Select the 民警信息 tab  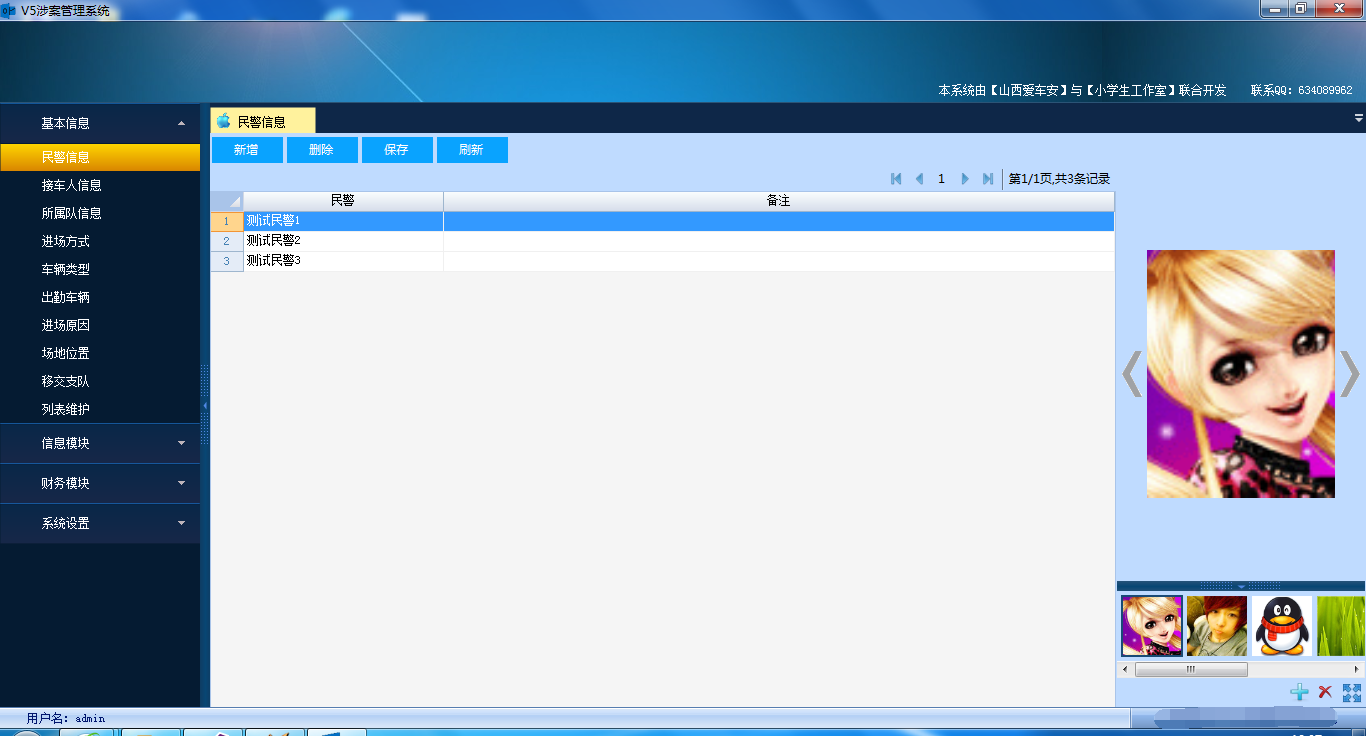coord(263,121)
